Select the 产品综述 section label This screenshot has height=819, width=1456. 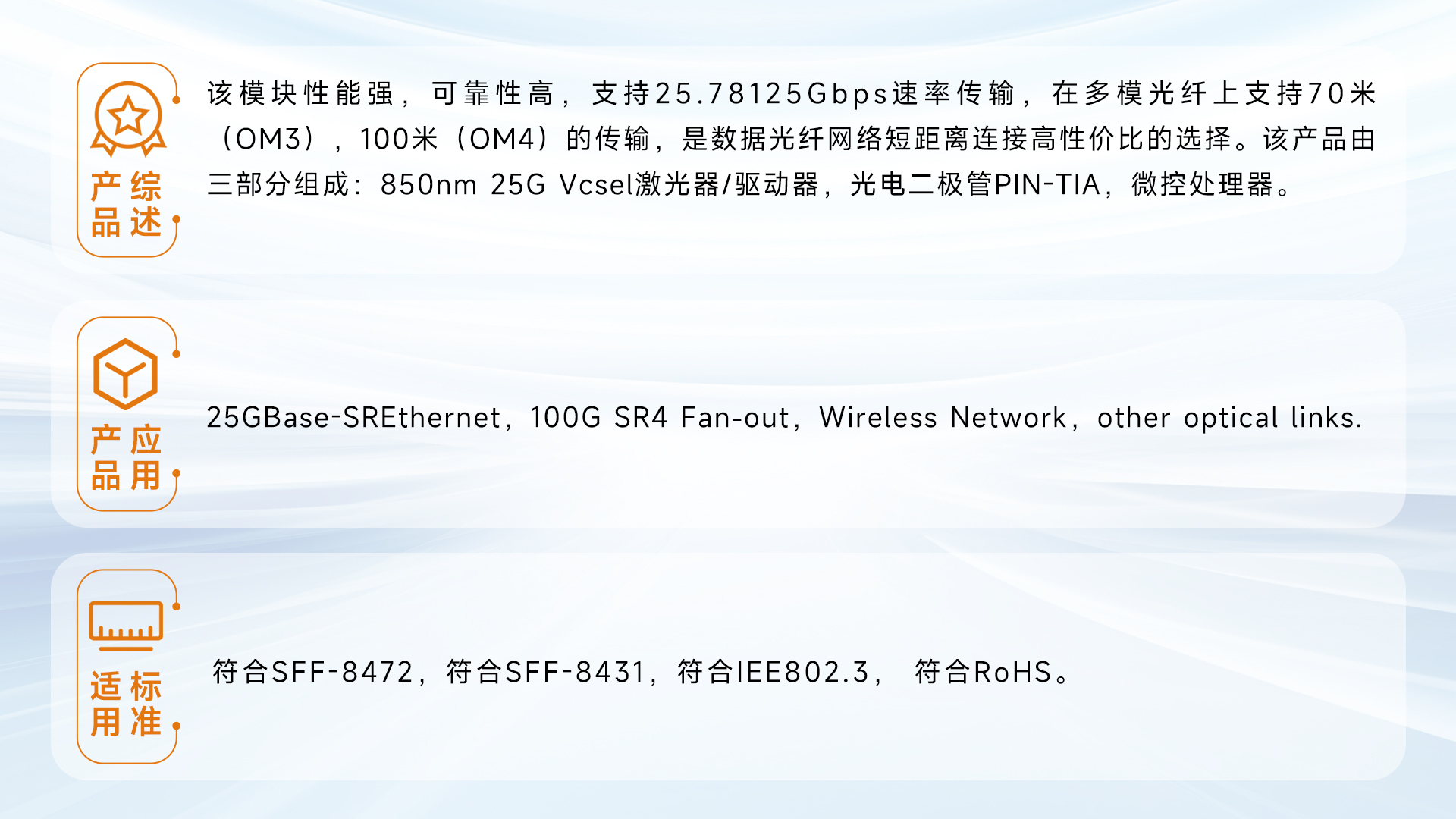(126, 205)
